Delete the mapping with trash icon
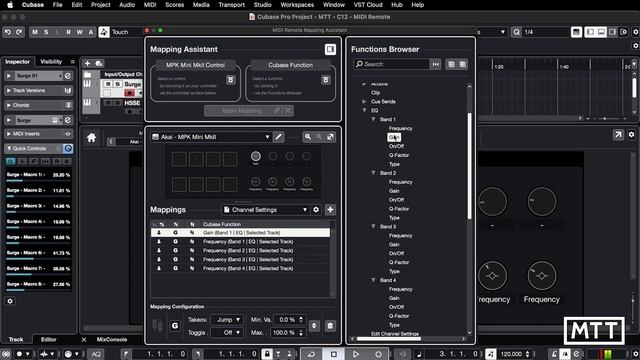 point(330,326)
